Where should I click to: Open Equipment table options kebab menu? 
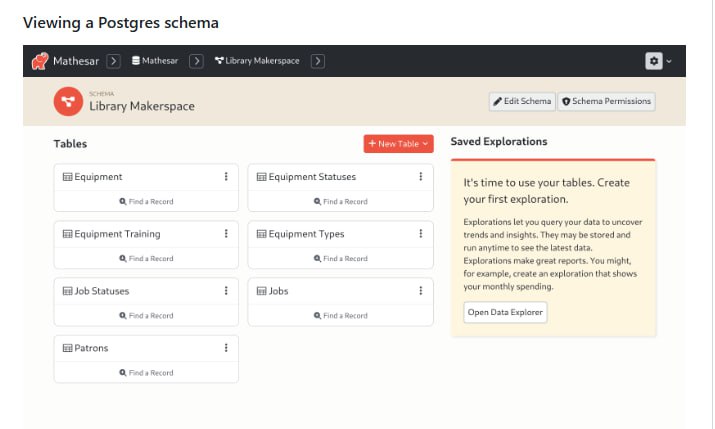click(226, 177)
